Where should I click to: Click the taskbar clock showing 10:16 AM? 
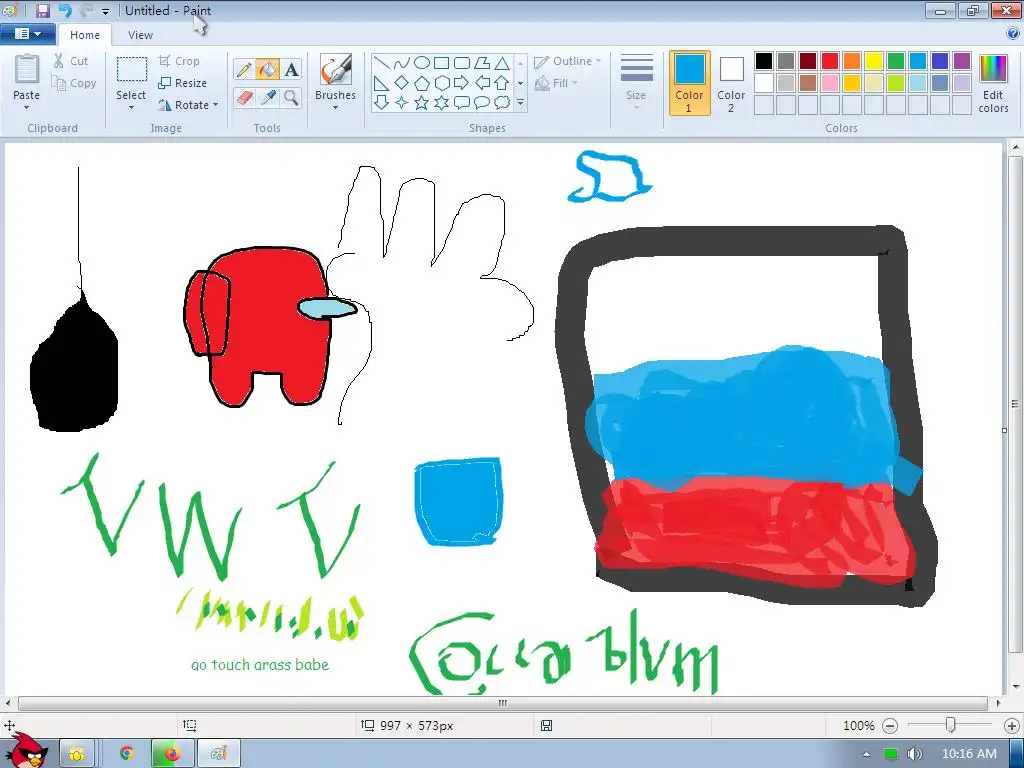click(x=969, y=754)
